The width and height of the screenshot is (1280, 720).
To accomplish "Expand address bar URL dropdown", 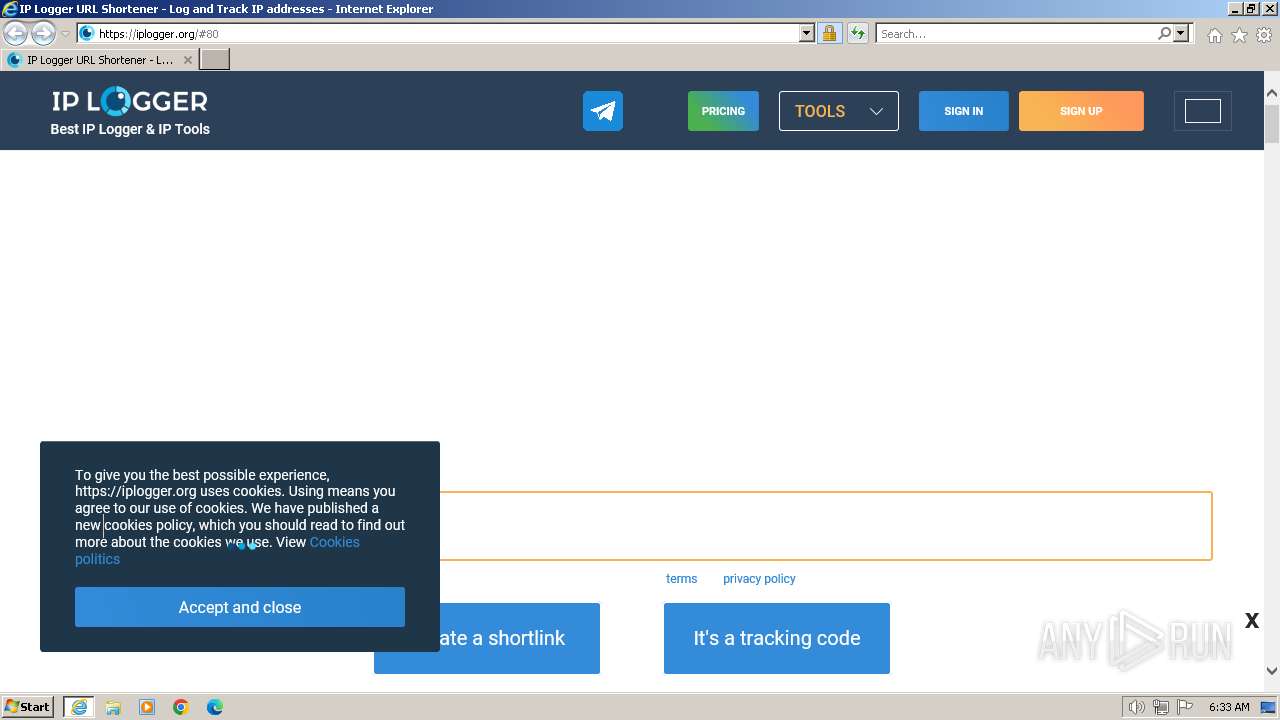I will [807, 33].
